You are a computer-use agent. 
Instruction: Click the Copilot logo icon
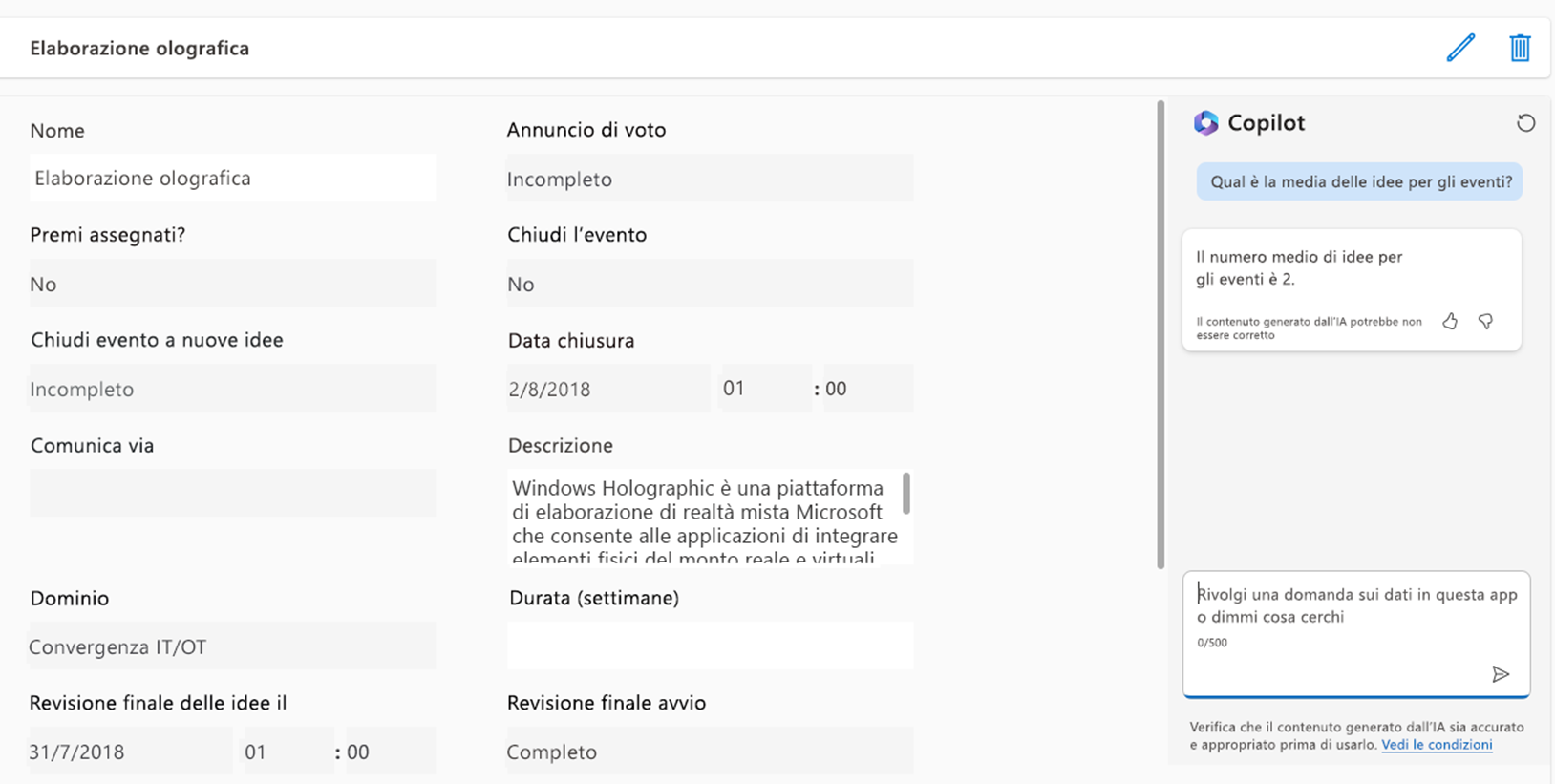coord(1205,122)
